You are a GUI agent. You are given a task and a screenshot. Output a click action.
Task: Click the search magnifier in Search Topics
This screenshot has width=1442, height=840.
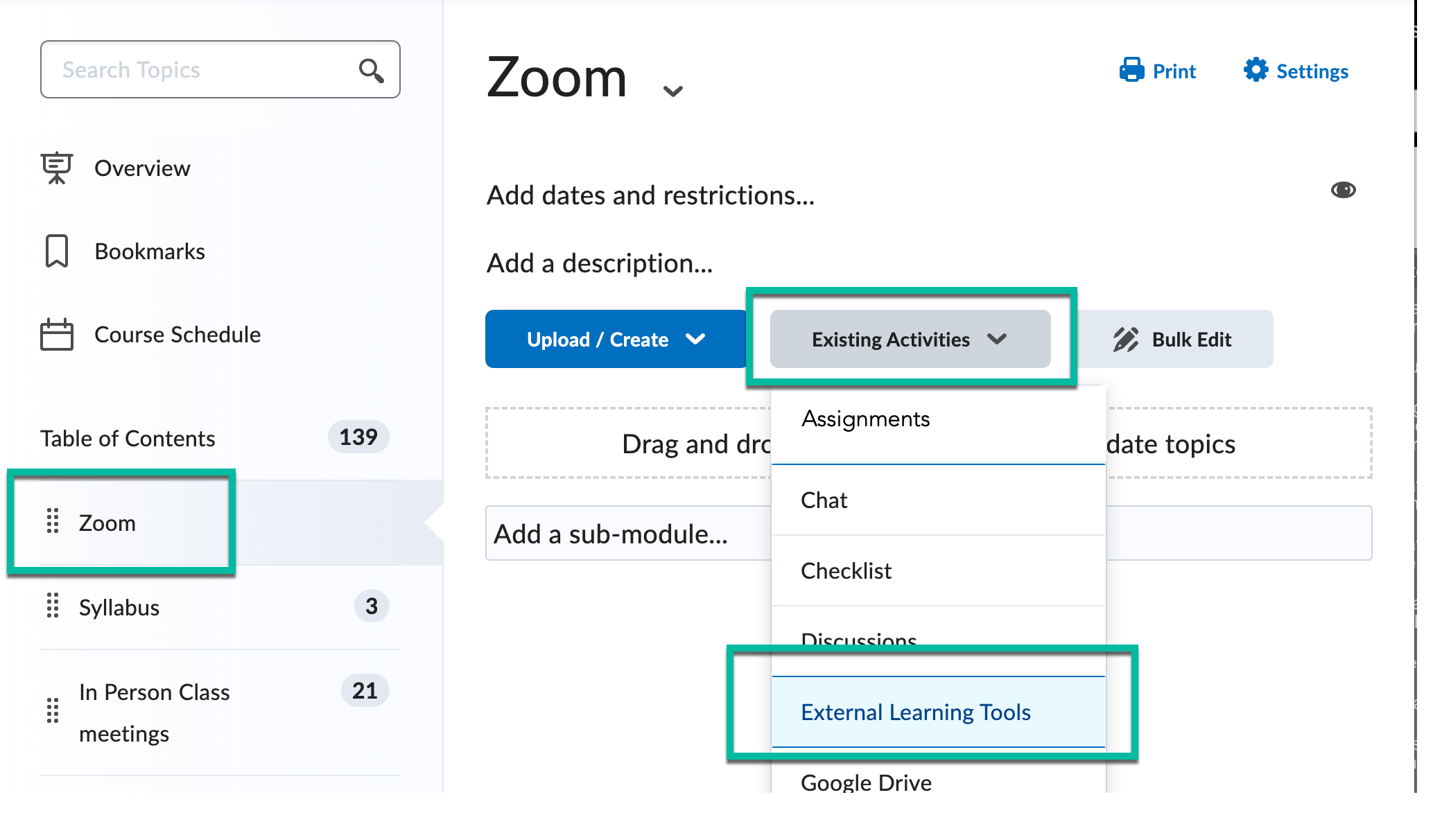[x=371, y=69]
